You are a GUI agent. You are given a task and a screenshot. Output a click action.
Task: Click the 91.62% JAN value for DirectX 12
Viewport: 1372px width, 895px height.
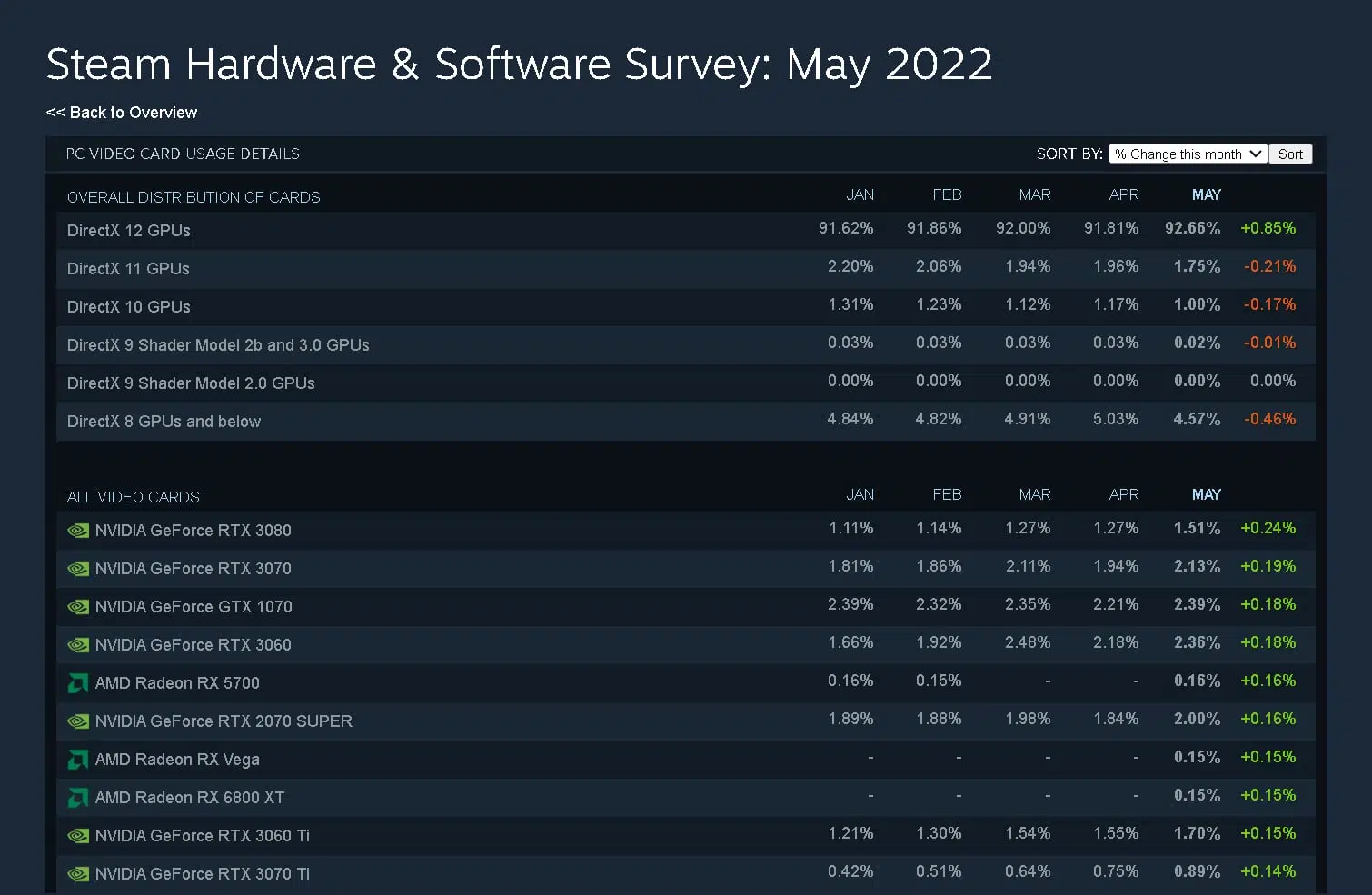[846, 228]
